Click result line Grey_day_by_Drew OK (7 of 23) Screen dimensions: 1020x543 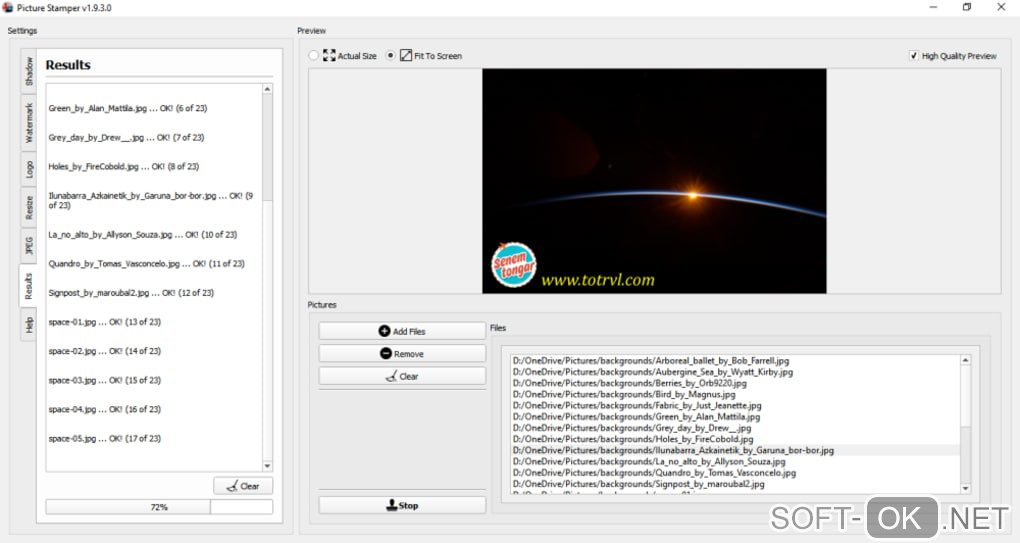(x=126, y=138)
